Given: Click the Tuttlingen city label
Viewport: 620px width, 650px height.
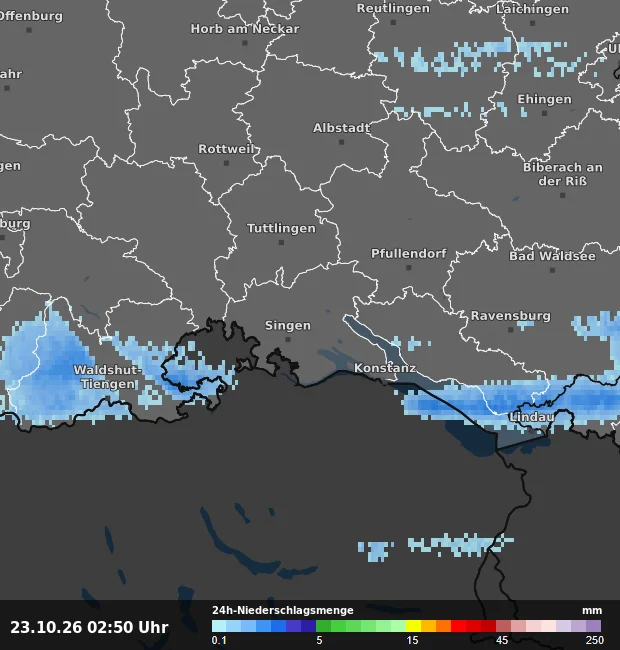Looking at the screenshot, I should pyautogui.click(x=281, y=228).
